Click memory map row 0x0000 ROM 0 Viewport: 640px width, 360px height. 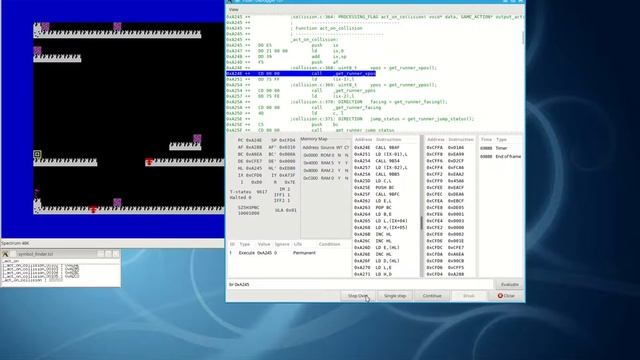[x=325, y=156]
